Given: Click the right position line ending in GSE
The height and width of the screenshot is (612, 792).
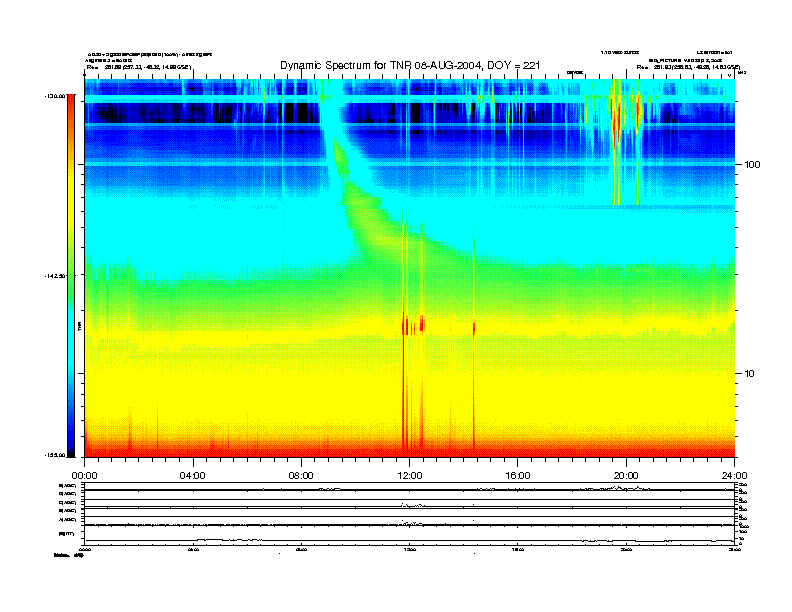Looking at the screenshot, I should (x=688, y=67).
